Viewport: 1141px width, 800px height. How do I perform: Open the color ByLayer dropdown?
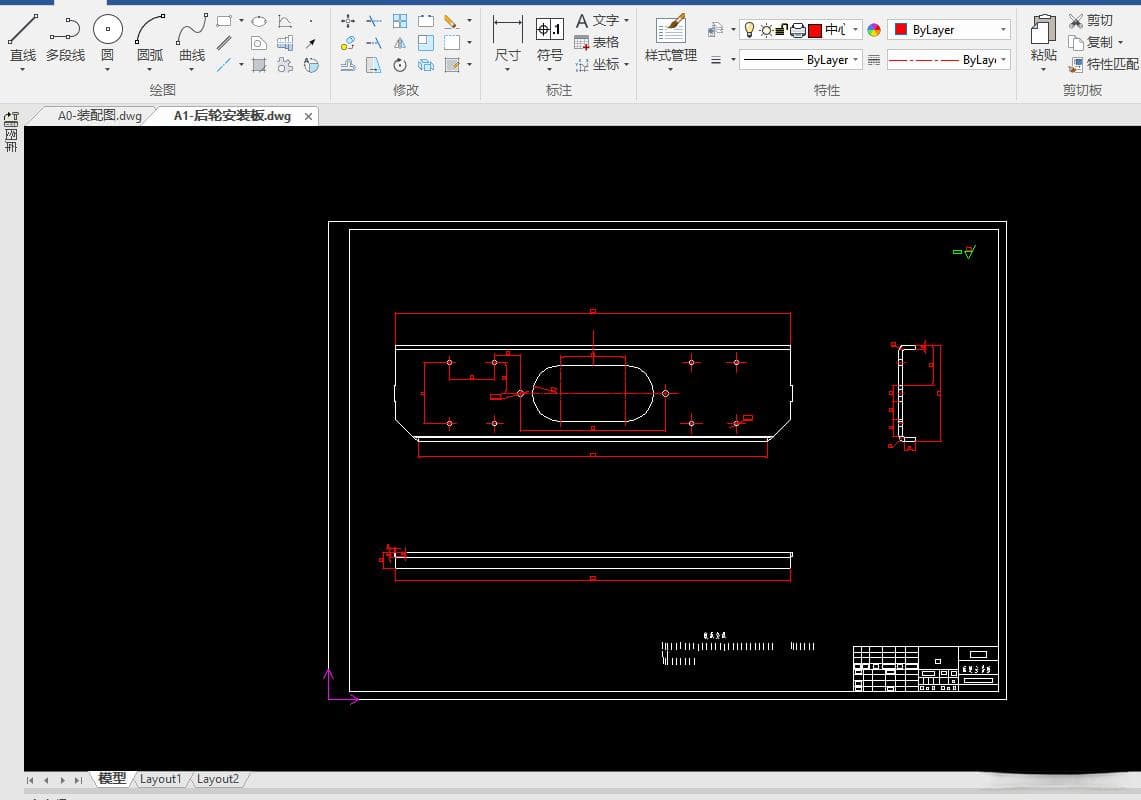point(1003,30)
